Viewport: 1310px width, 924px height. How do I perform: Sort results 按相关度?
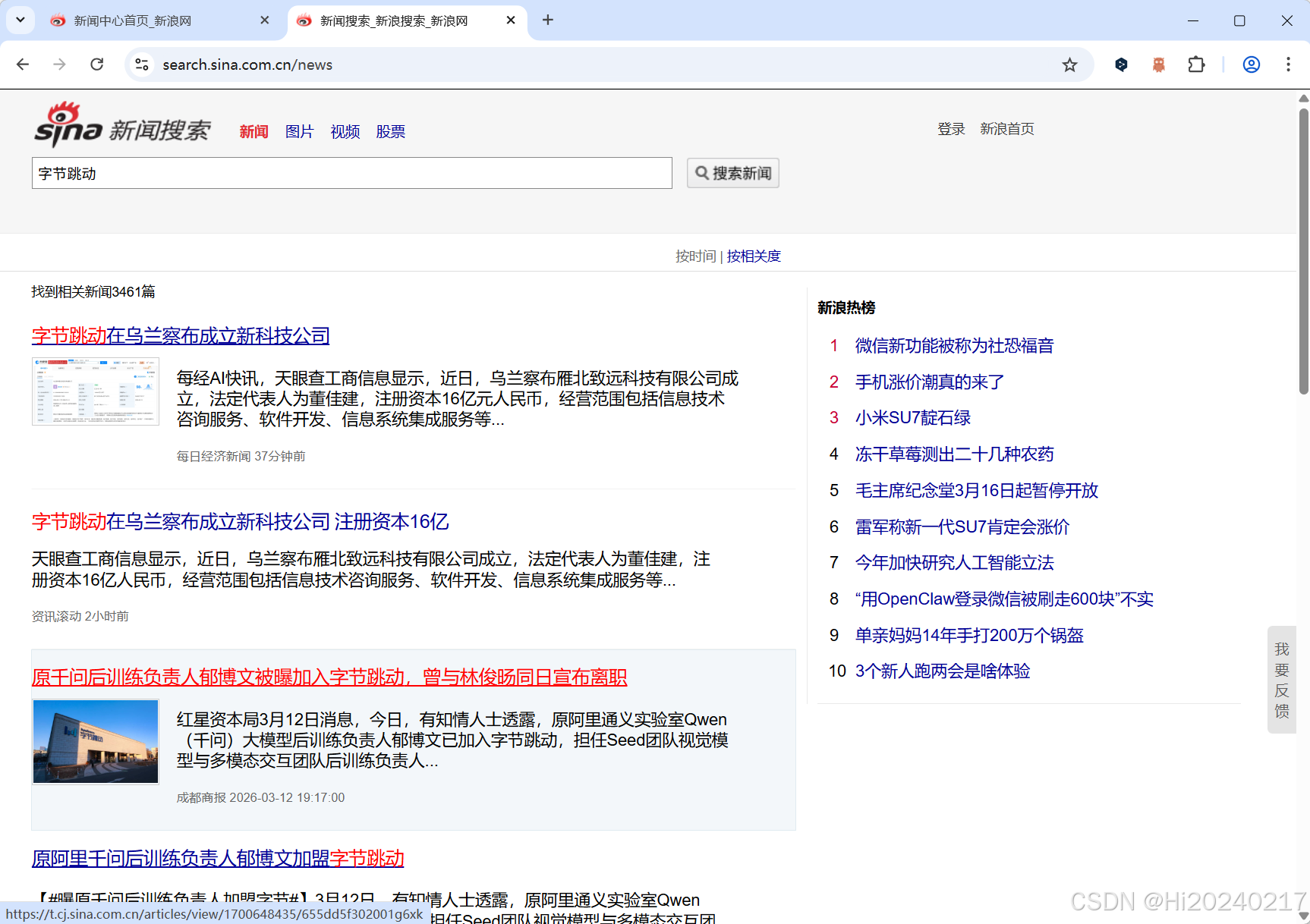tap(754, 256)
